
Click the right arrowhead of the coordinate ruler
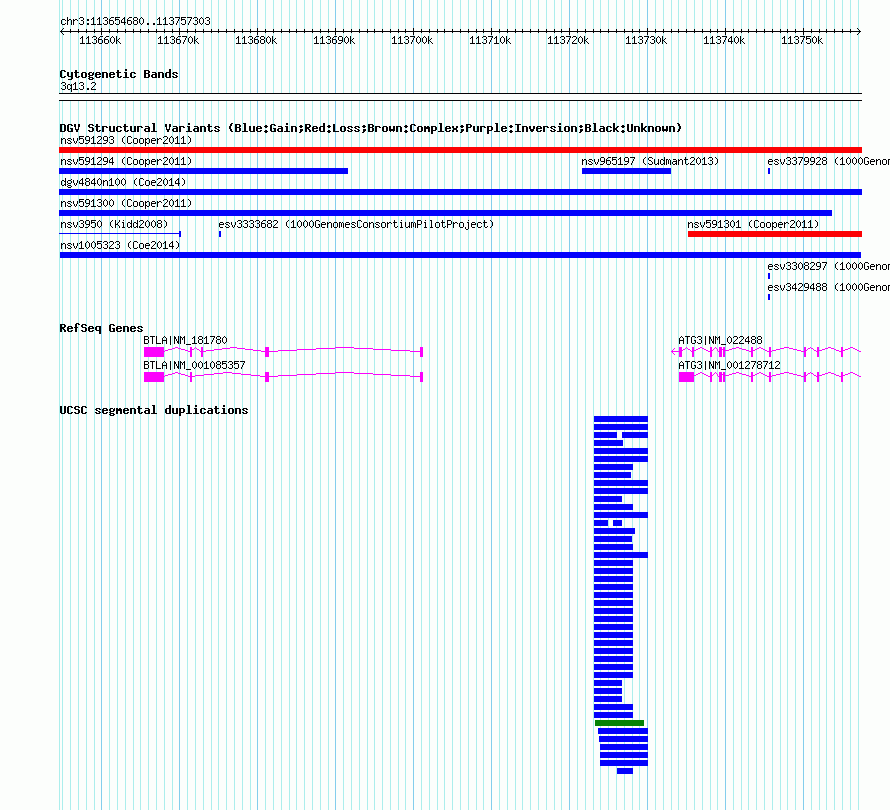click(859, 31)
